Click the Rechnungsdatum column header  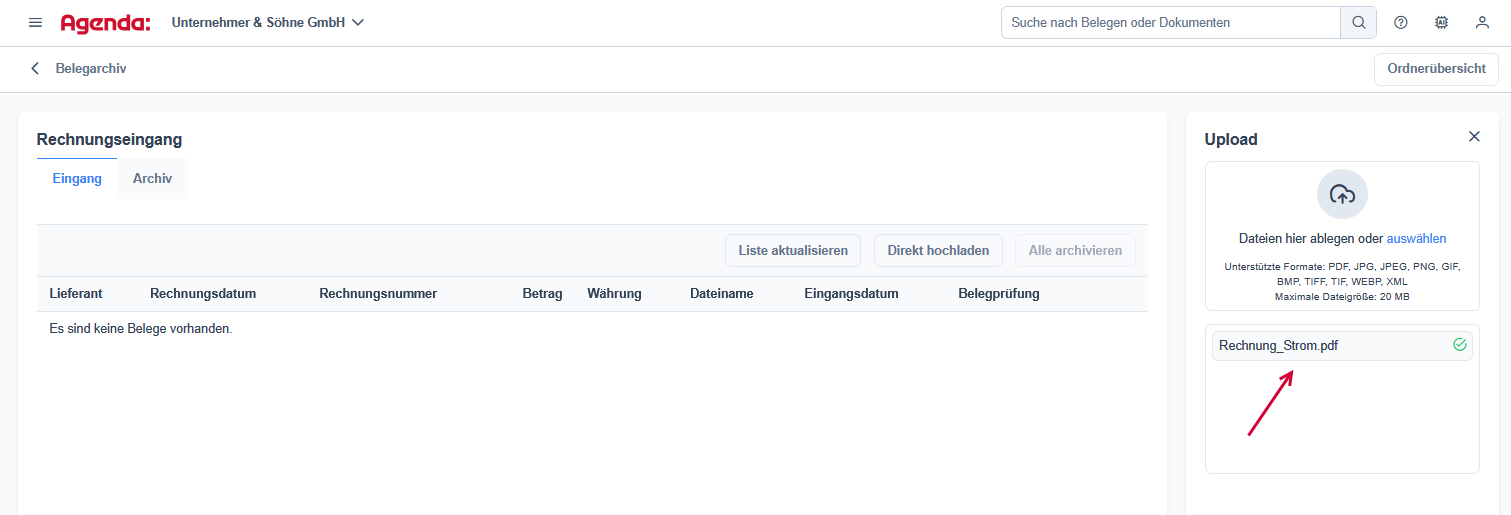click(x=203, y=294)
